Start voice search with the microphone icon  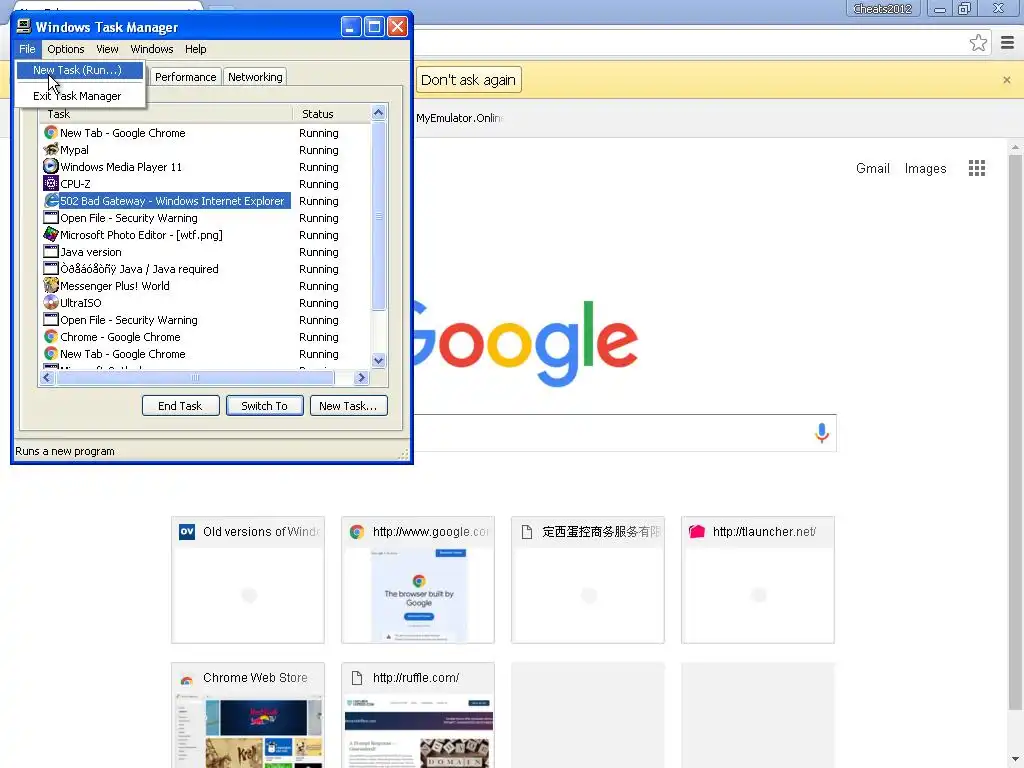pyautogui.click(x=822, y=432)
